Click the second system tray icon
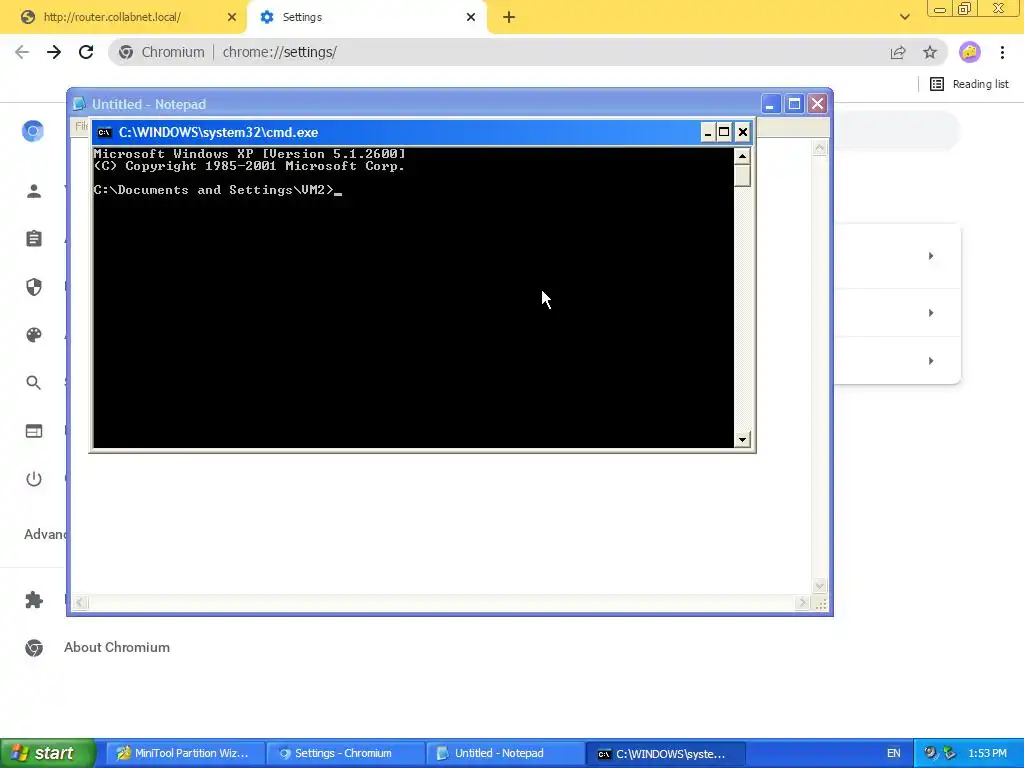 pyautogui.click(x=949, y=753)
